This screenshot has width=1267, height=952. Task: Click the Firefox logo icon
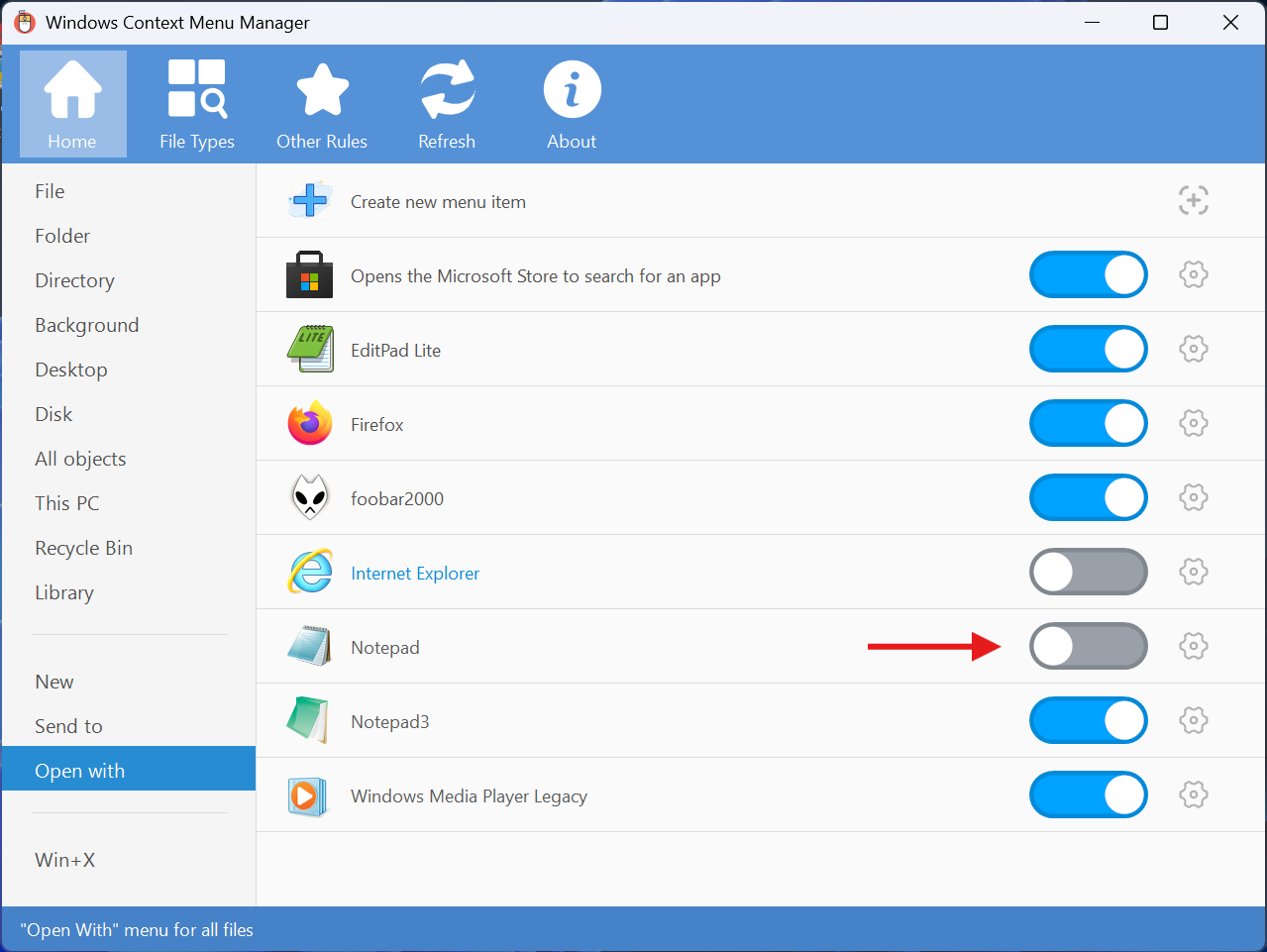(x=310, y=423)
